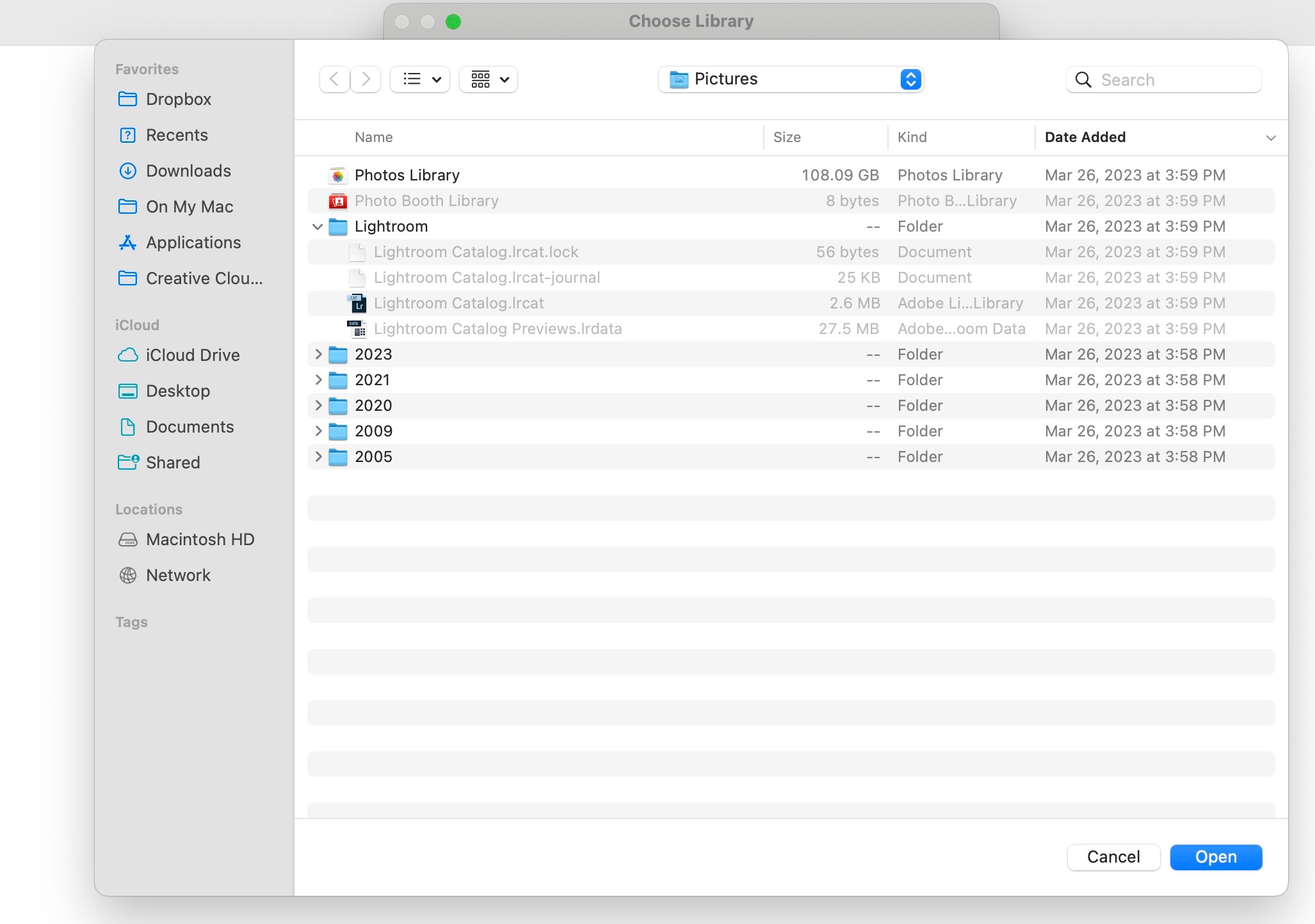Open the Pictures location popup
Image resolution: width=1315 pixels, height=924 pixels.
[x=791, y=79]
